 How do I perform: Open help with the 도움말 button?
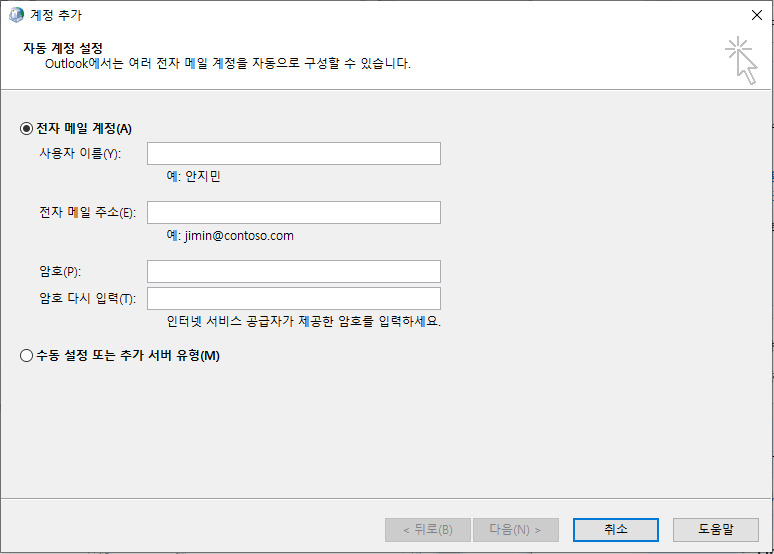pyautogui.click(x=716, y=530)
